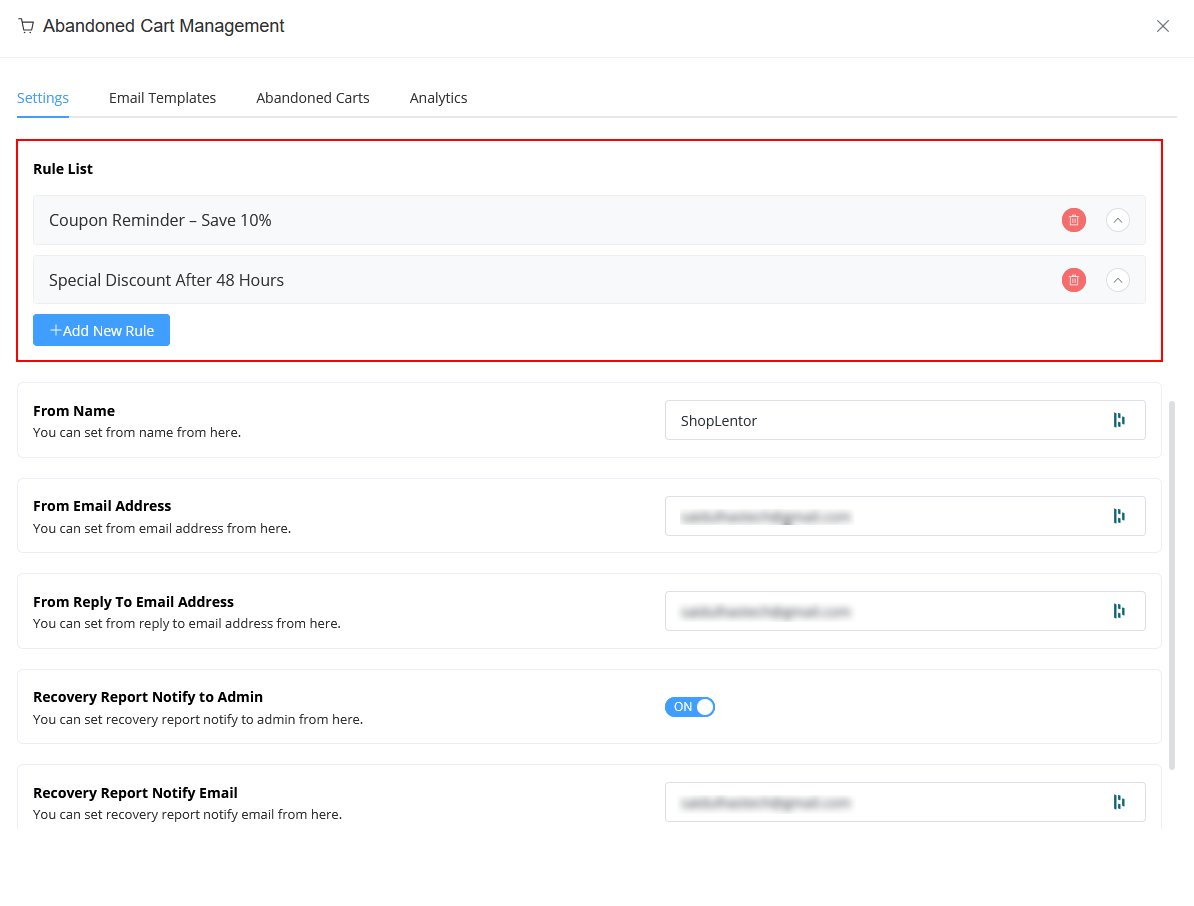Click the dynamic data icon in From Name field
Screen dimensions: 1194x906
coord(1119,420)
